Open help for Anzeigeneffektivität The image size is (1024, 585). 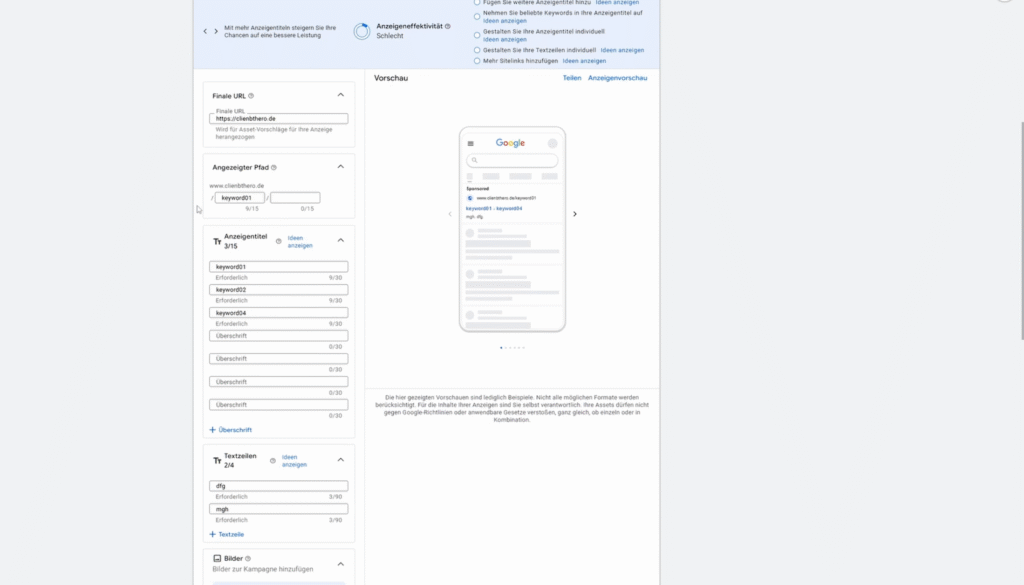tap(447, 26)
